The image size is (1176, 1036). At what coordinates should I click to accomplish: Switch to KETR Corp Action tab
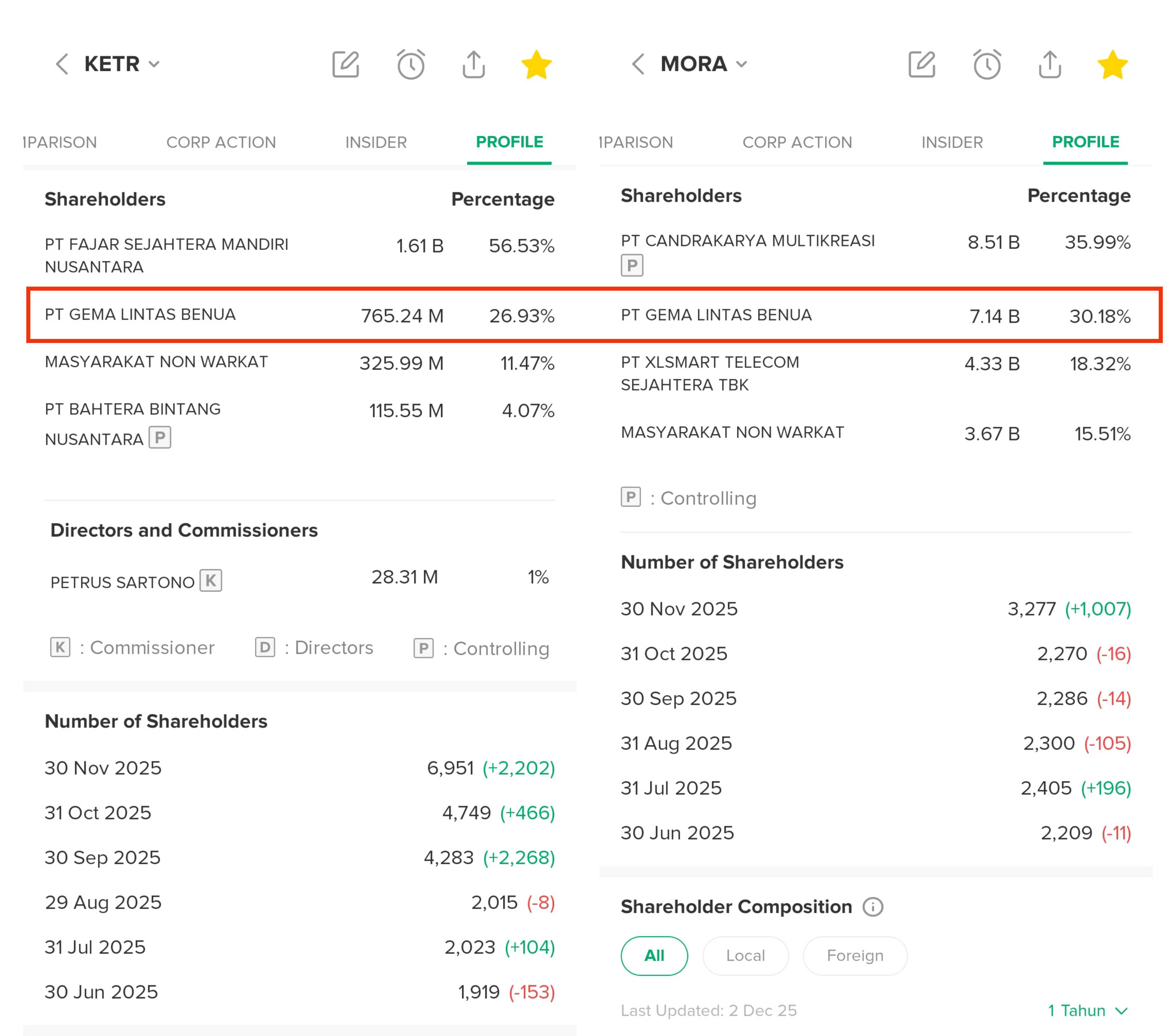[x=221, y=142]
